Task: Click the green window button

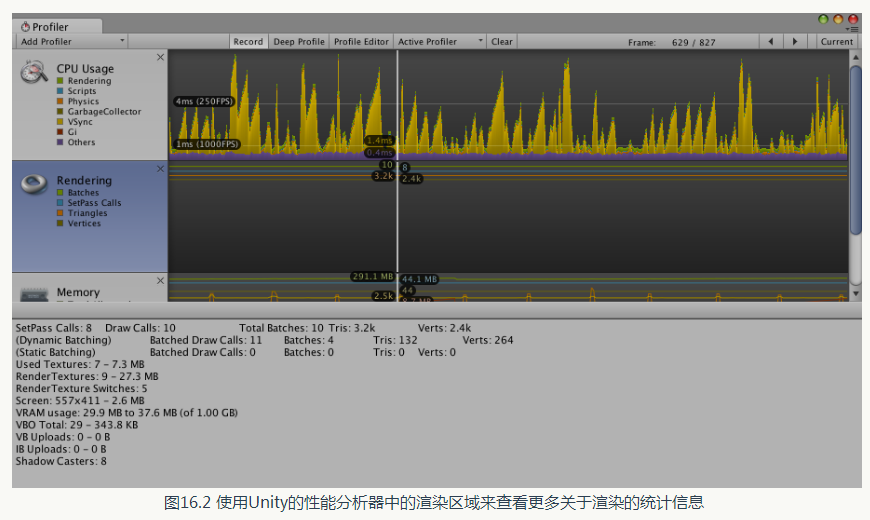Action: pos(823,19)
